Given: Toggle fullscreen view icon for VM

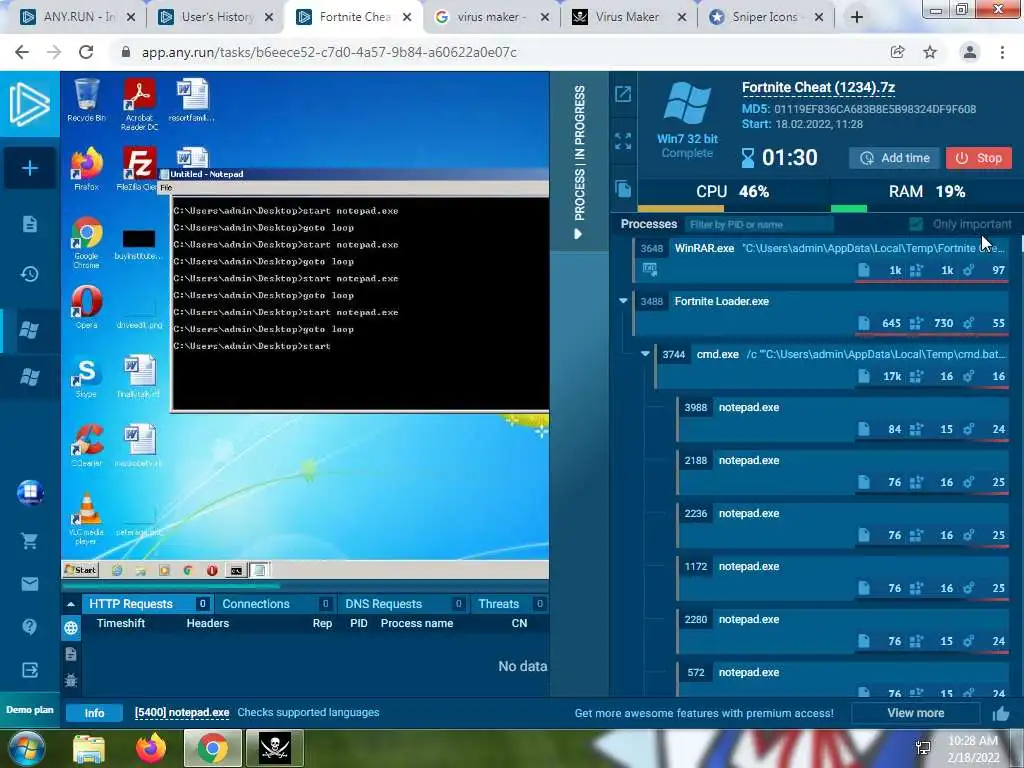Looking at the screenshot, I should (623, 141).
